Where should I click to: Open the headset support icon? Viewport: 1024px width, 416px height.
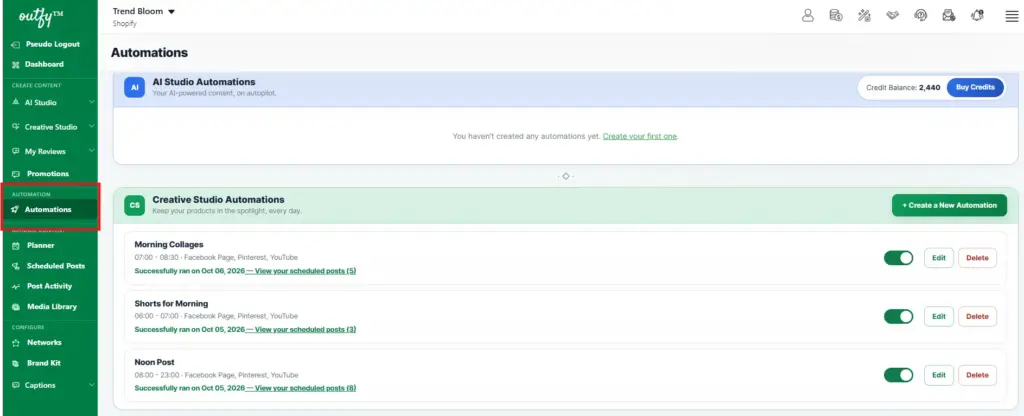point(921,16)
